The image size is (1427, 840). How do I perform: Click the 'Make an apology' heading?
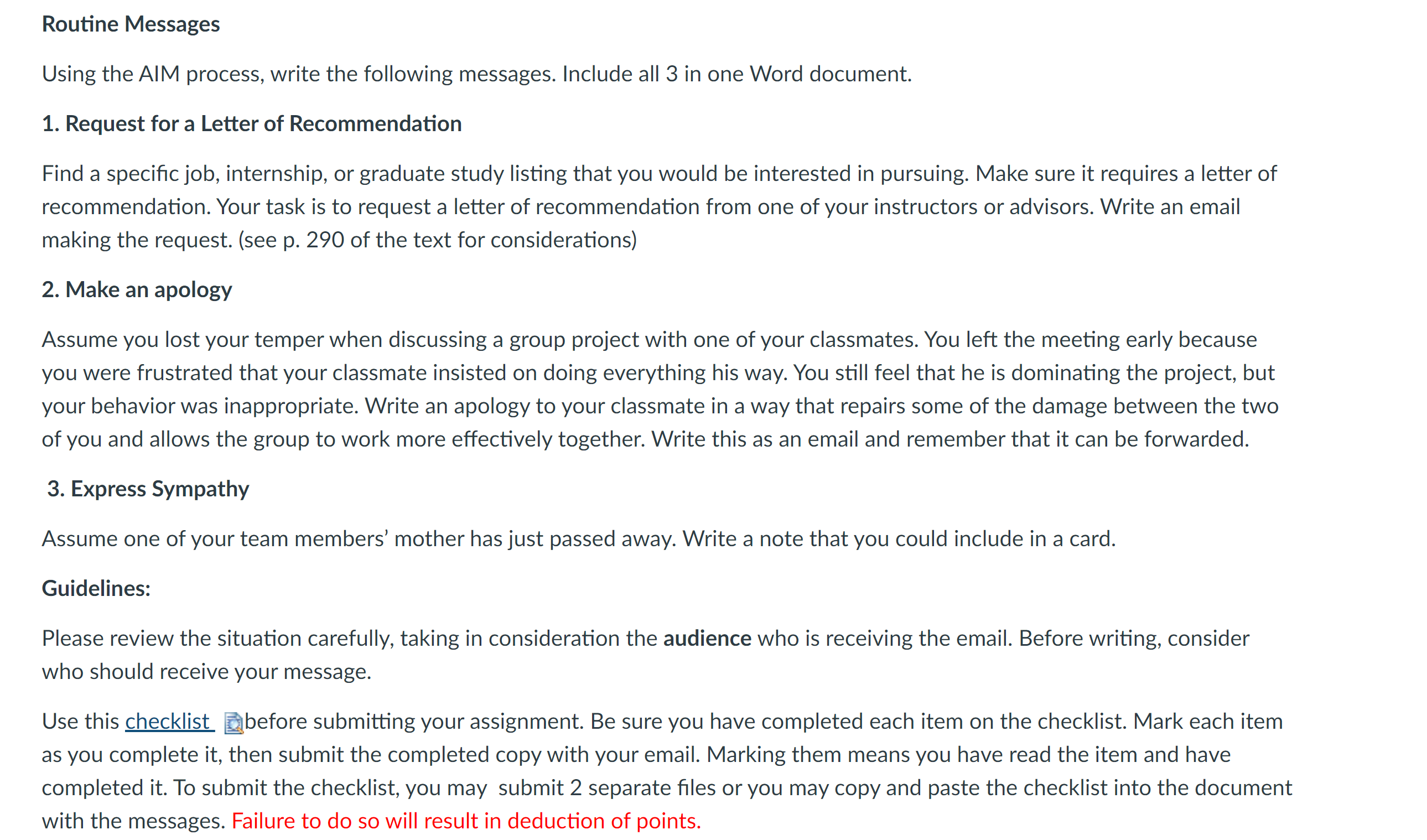(x=137, y=289)
